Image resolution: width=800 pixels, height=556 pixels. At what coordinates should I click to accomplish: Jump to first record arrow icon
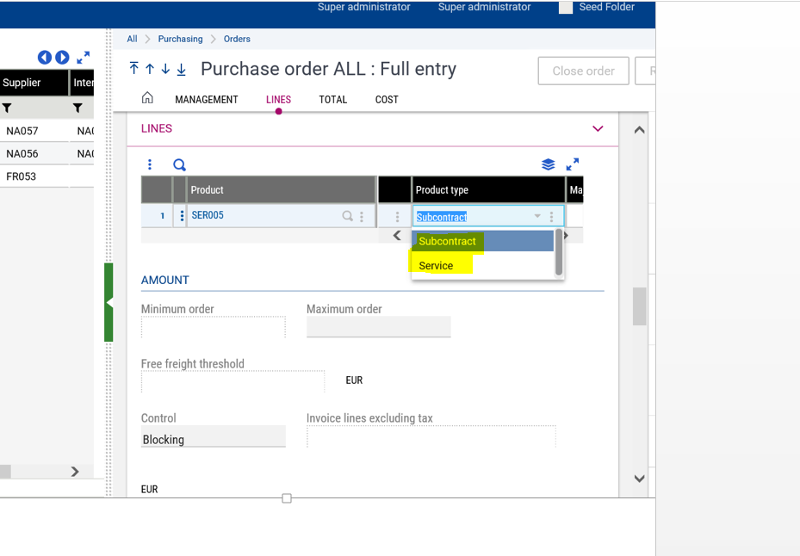pyautogui.click(x=134, y=69)
